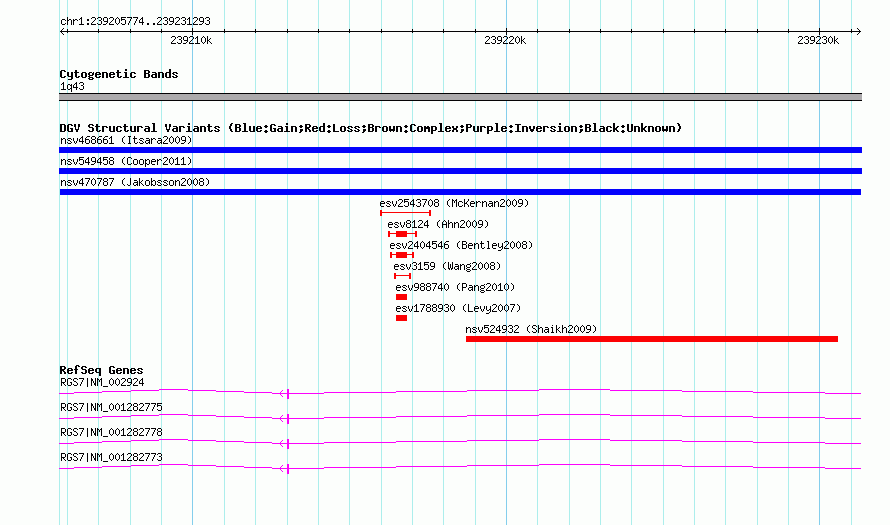Select the esv2543708 red loss glyph
The width and height of the screenshot is (890, 525).
(x=405, y=213)
